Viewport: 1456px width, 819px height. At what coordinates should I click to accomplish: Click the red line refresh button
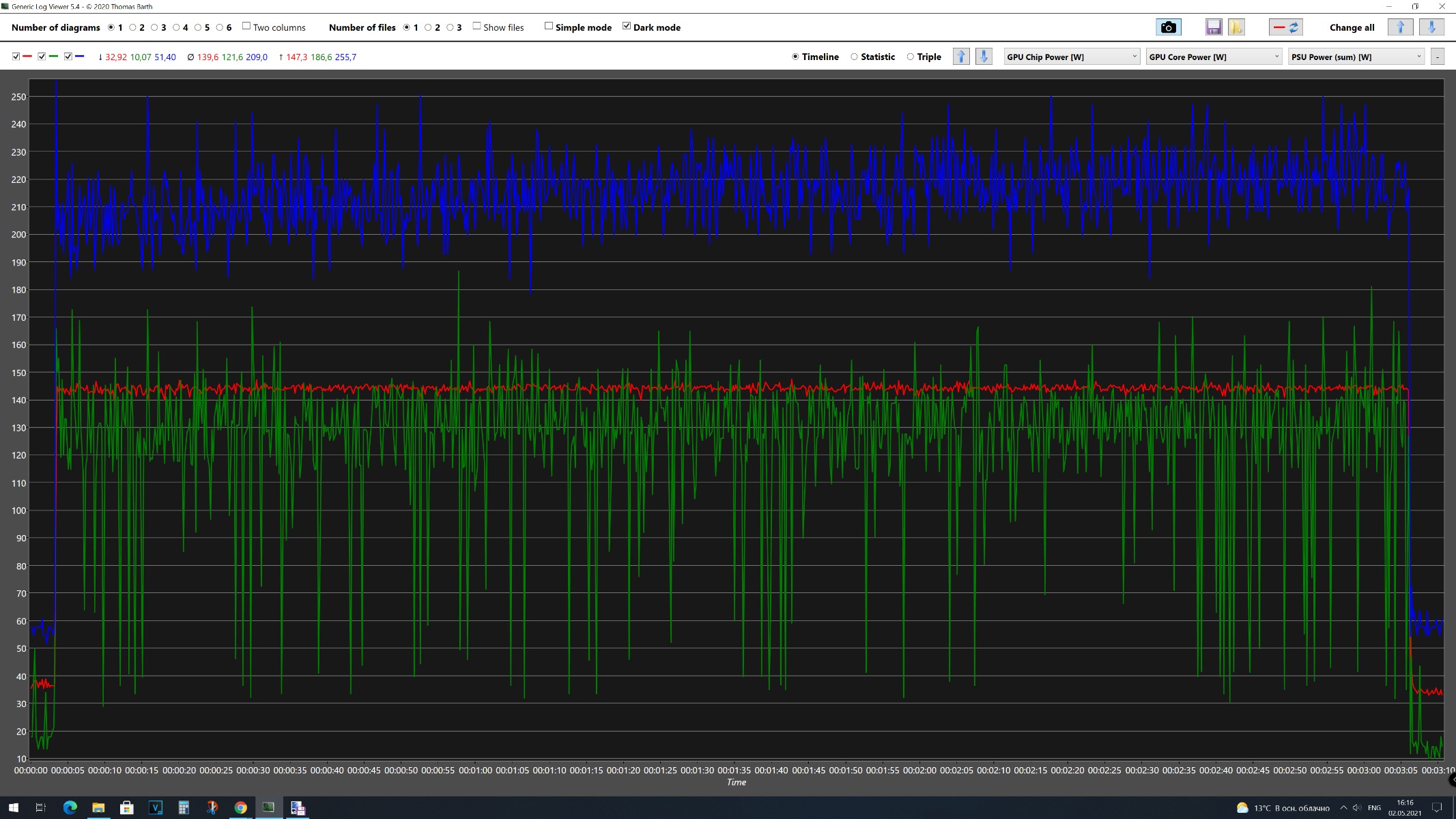pos(1285,27)
